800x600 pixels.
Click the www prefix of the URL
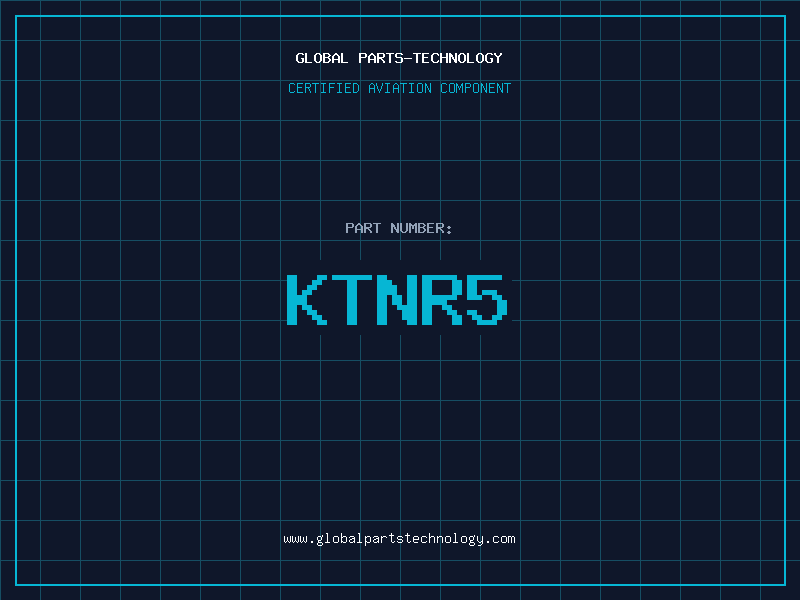pyautogui.click(x=295, y=539)
